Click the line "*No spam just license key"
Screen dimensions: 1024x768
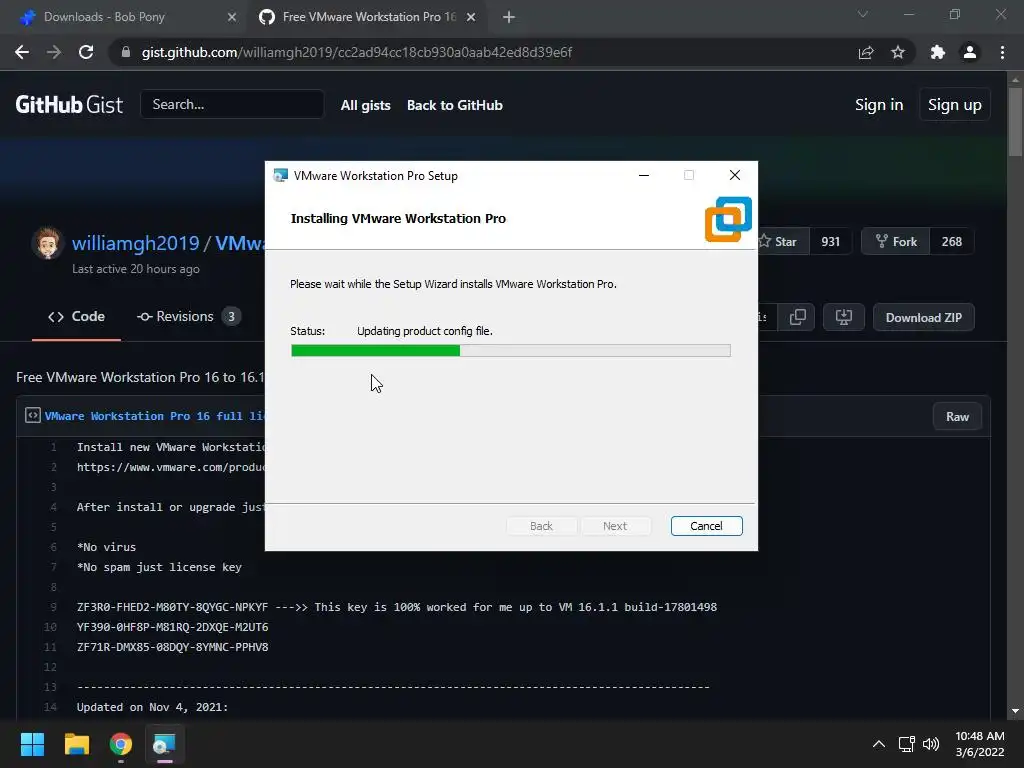(159, 567)
